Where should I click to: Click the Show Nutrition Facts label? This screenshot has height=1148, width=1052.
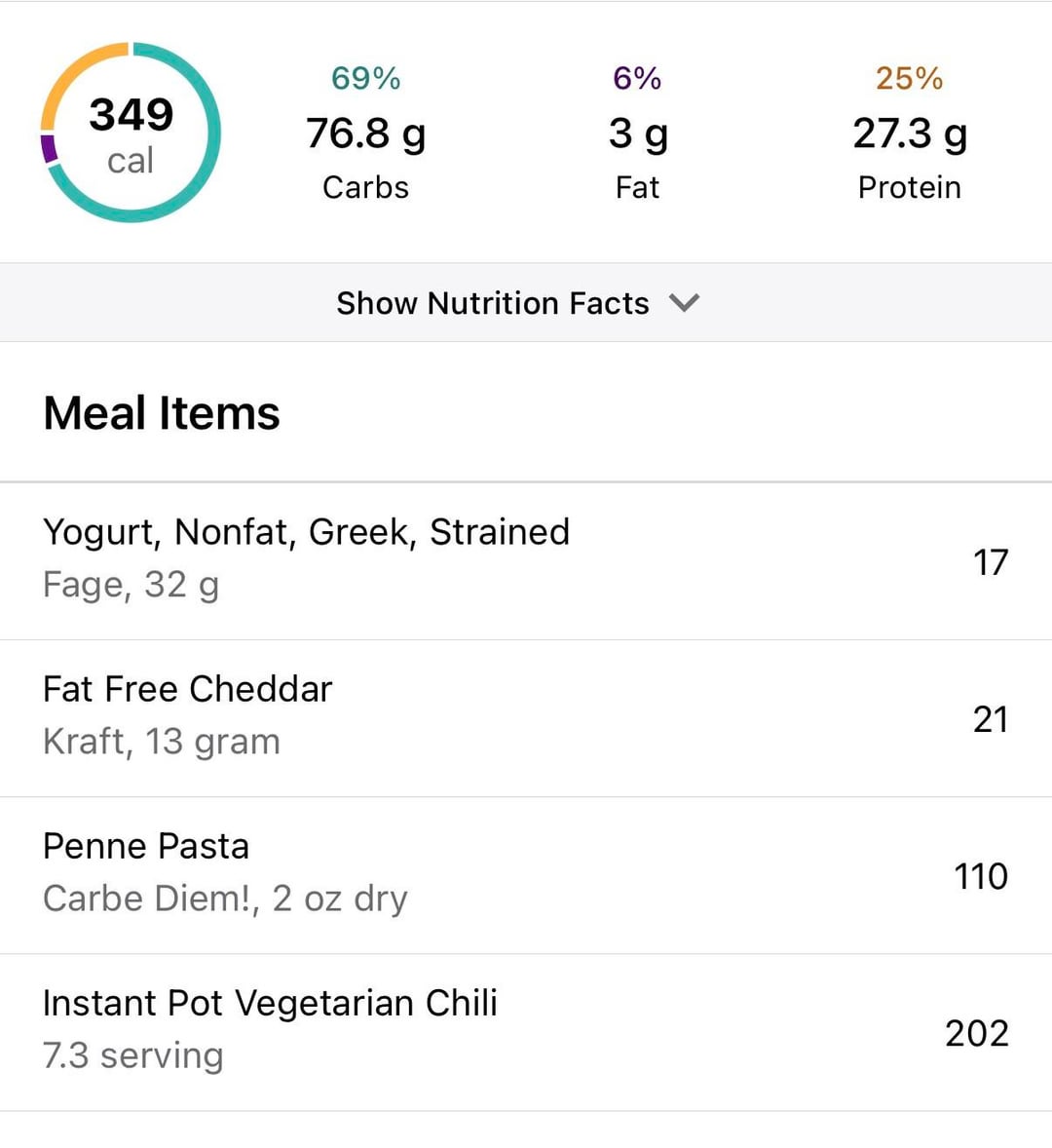pos(492,303)
